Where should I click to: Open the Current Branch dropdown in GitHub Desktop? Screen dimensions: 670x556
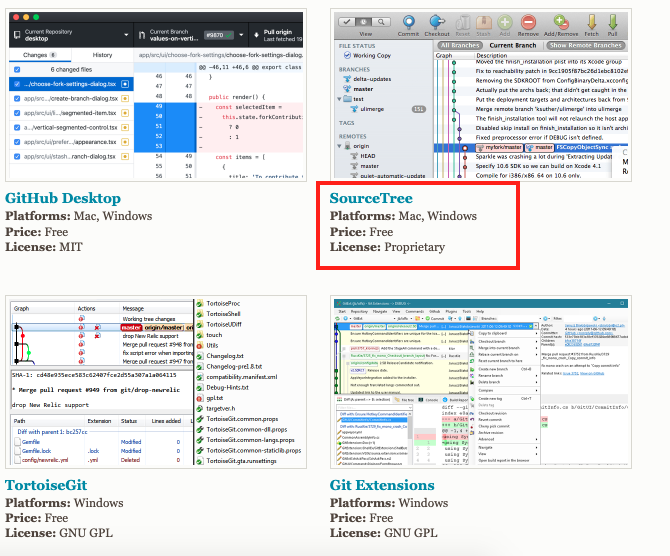tap(191, 35)
